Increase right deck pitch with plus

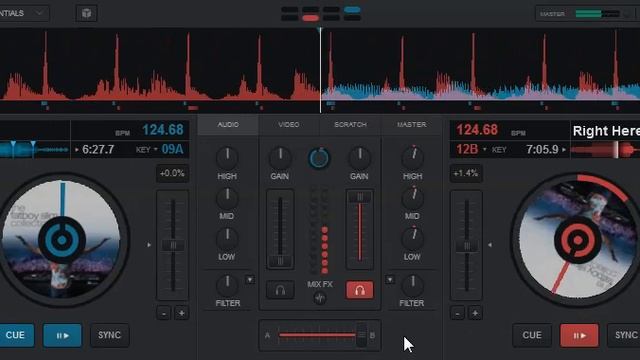(x=475, y=313)
